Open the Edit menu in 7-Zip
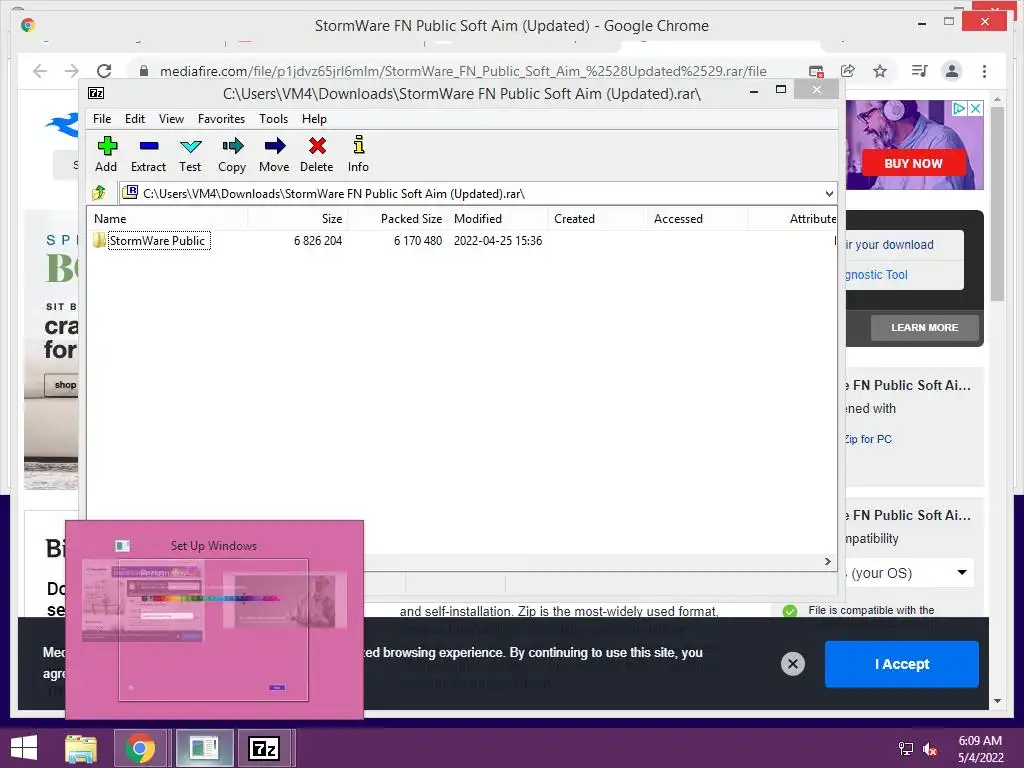This screenshot has width=1024, height=768. 135,119
